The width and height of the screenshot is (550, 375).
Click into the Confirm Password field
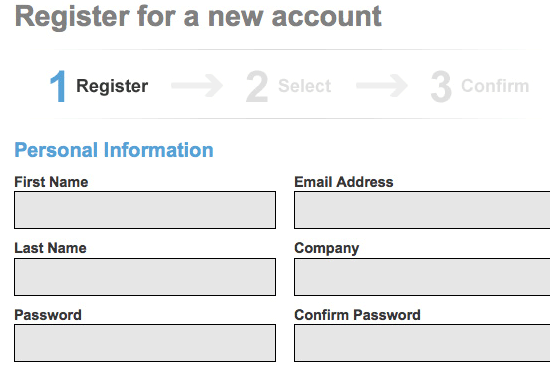[x=422, y=343]
